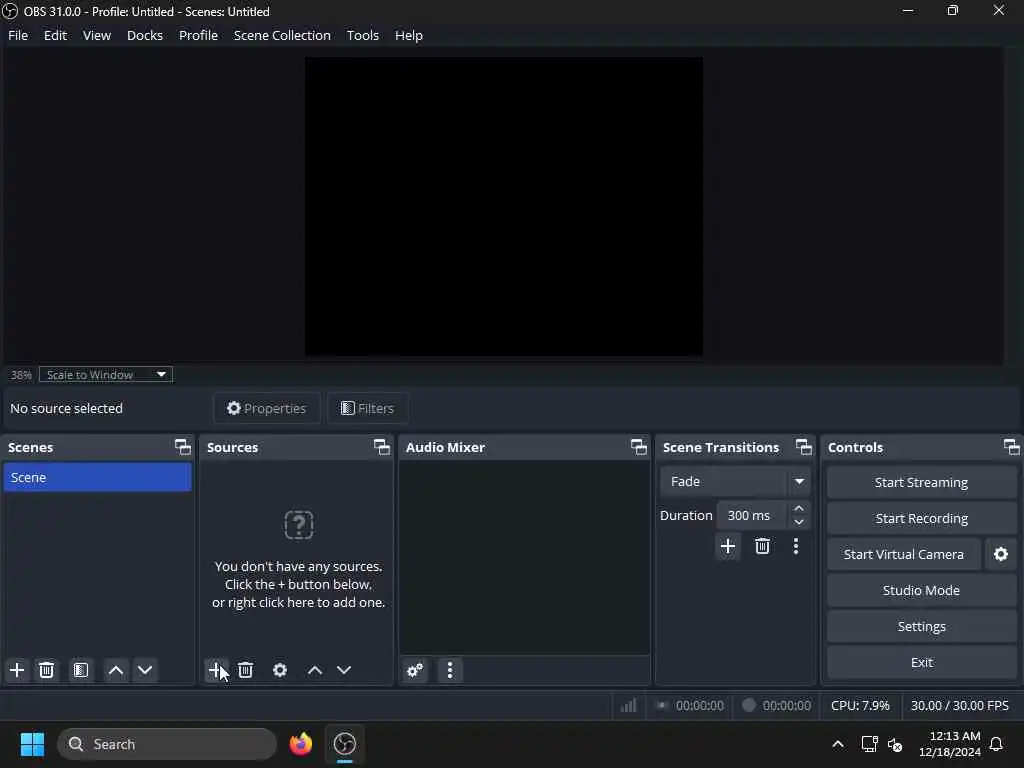Click the 30.00 / 30.00 FPS status entry
This screenshot has height=768, width=1024.
coord(959,705)
